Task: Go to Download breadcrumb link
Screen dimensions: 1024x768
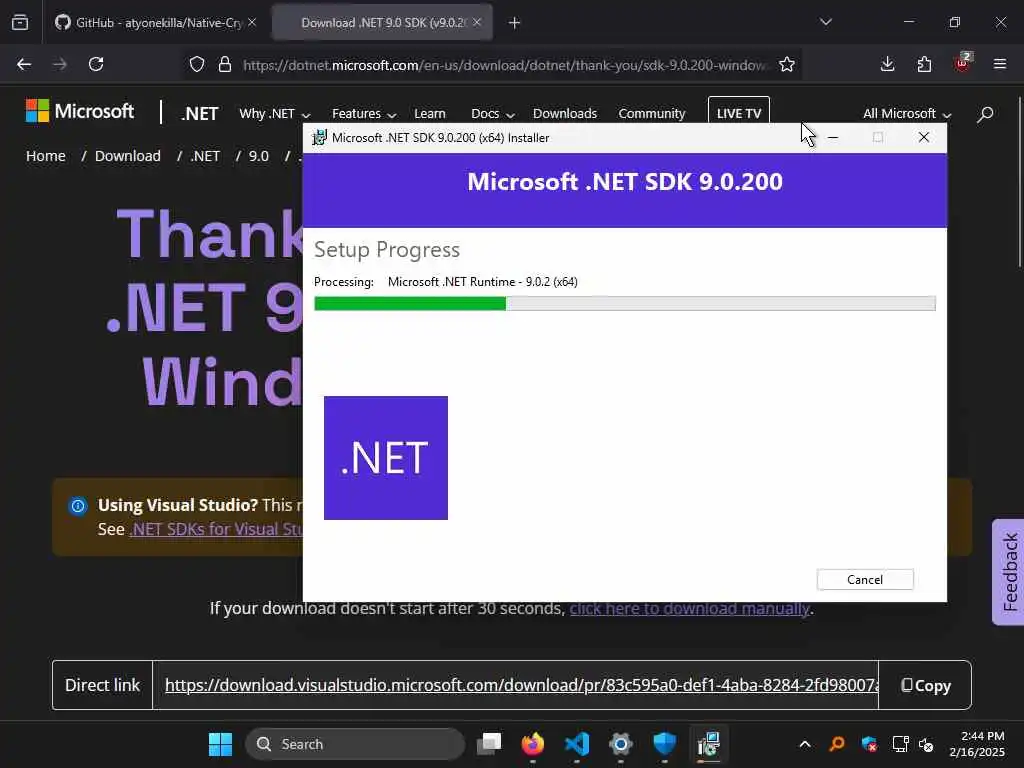Action: [127, 156]
